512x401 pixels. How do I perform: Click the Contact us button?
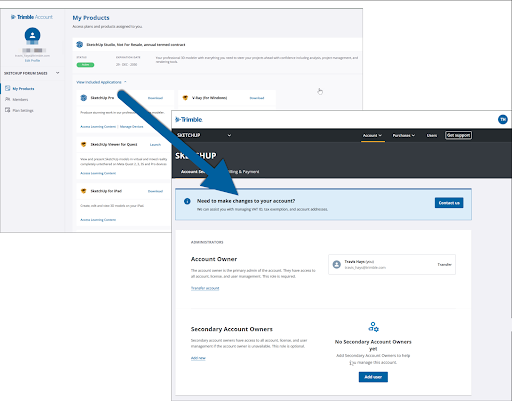click(449, 203)
